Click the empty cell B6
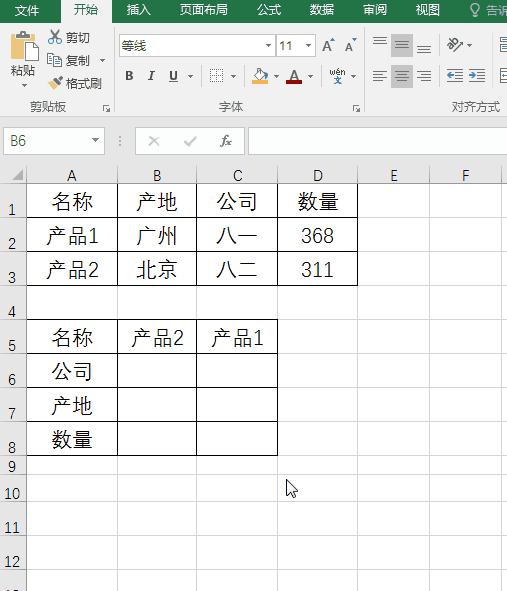 point(157,371)
